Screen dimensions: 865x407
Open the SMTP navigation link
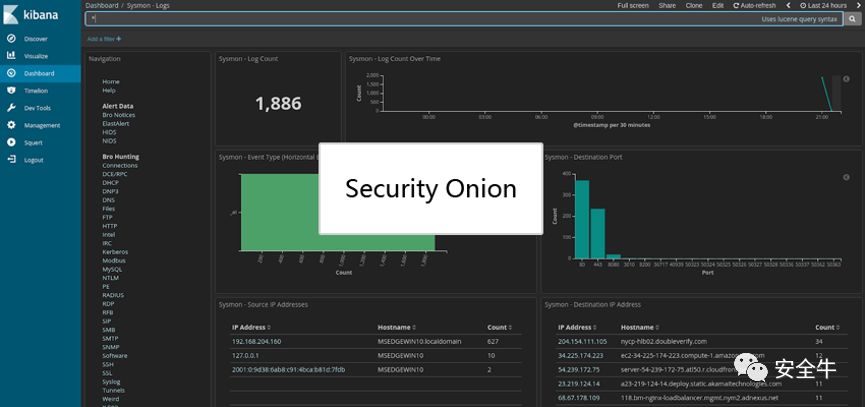(110, 338)
